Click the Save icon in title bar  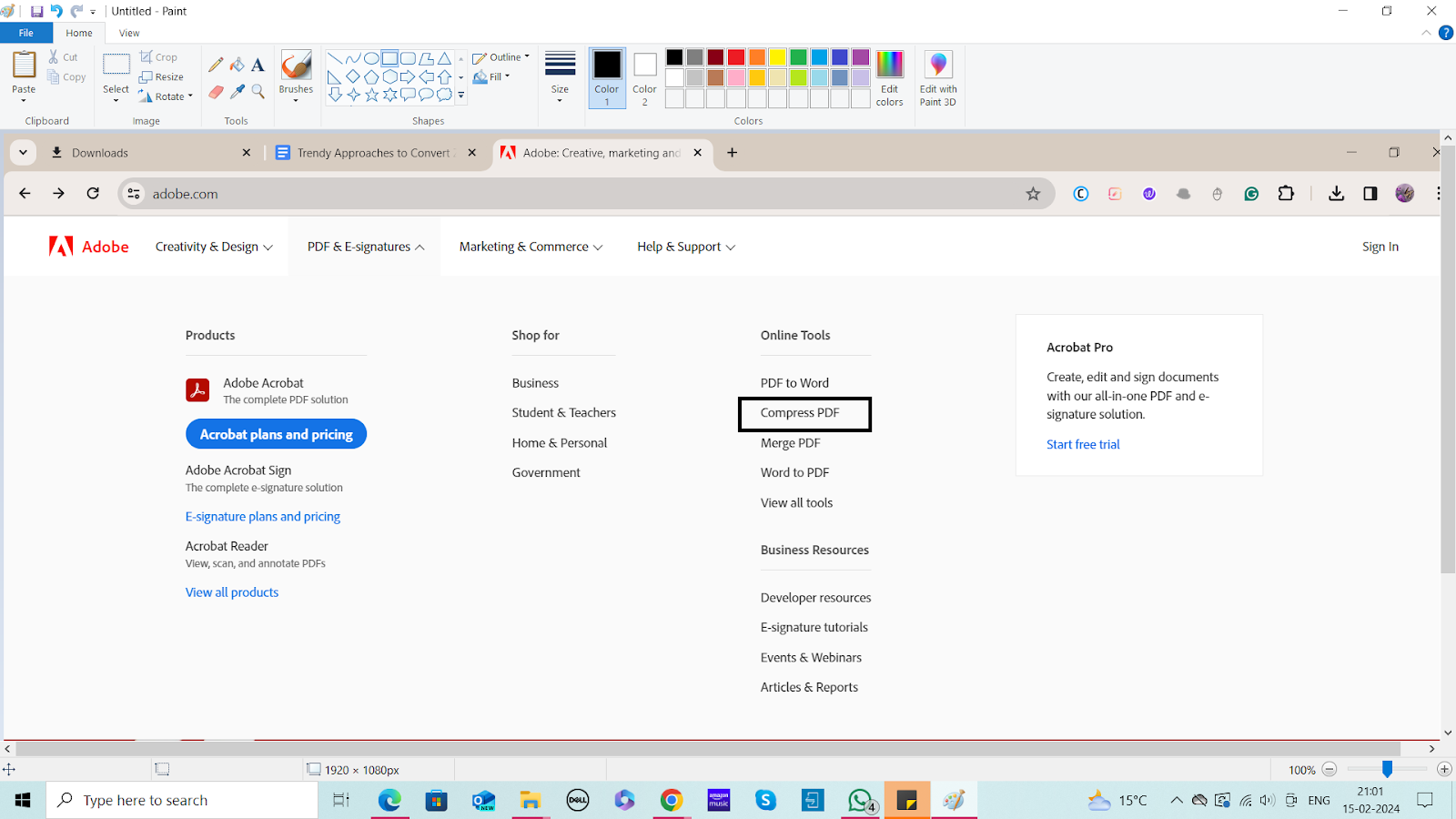point(36,12)
